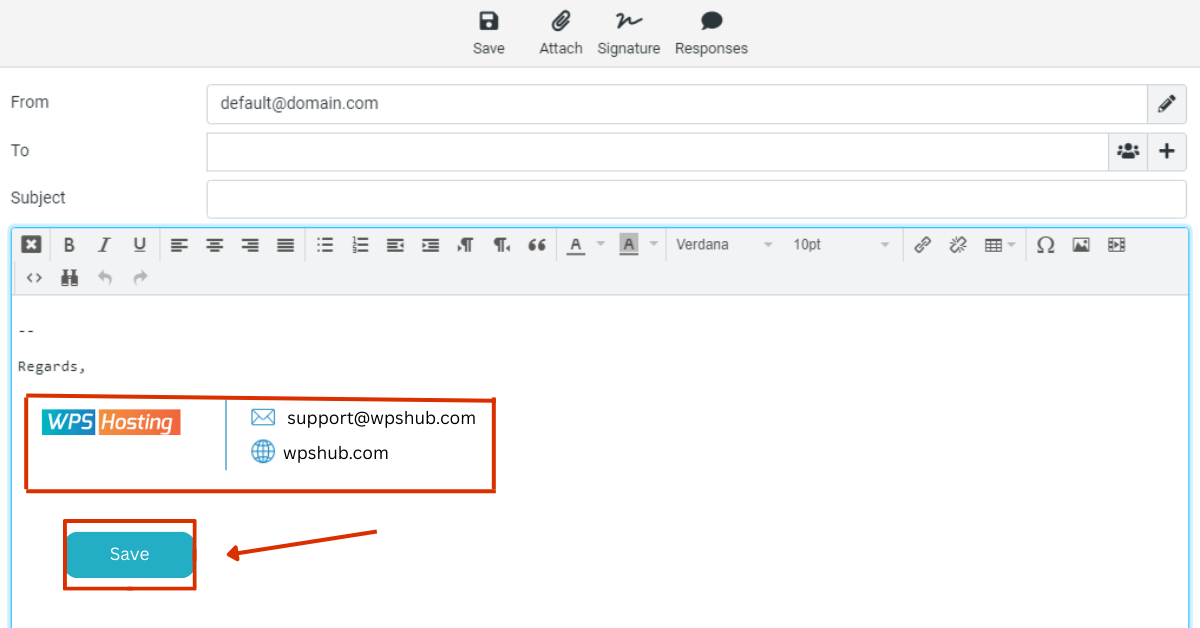Expand the insert table dropdown
This screenshot has height=628, width=1200.
(999, 245)
